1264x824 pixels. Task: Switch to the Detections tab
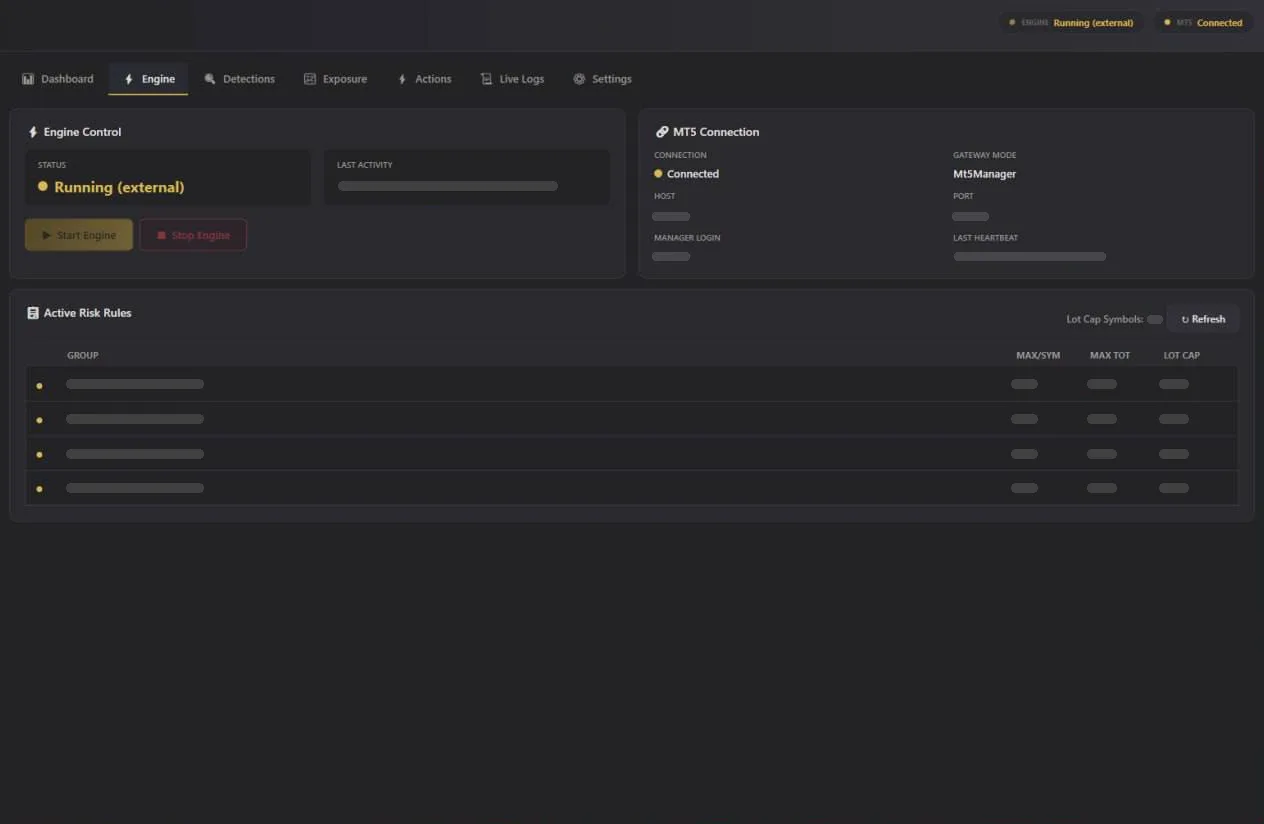pos(239,79)
